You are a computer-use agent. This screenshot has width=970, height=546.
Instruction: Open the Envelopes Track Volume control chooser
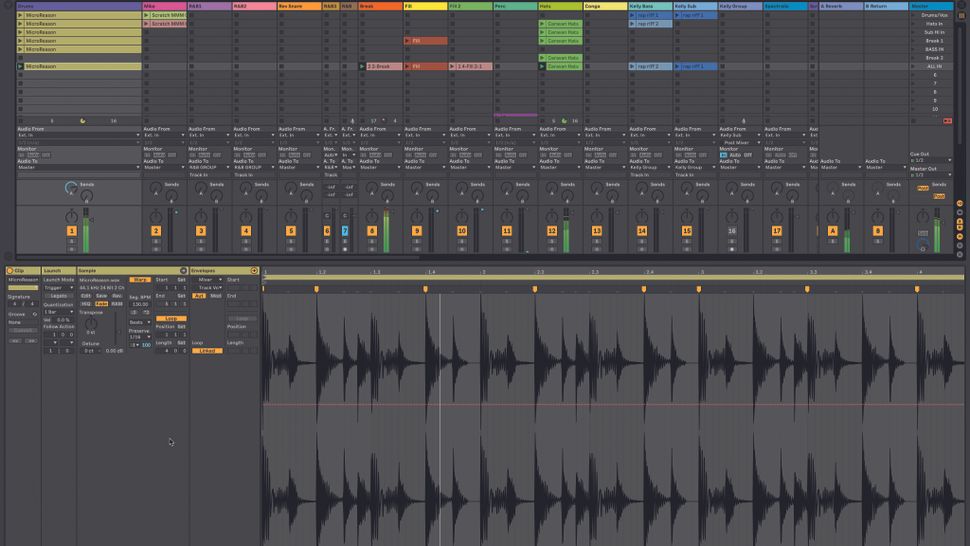point(208,288)
